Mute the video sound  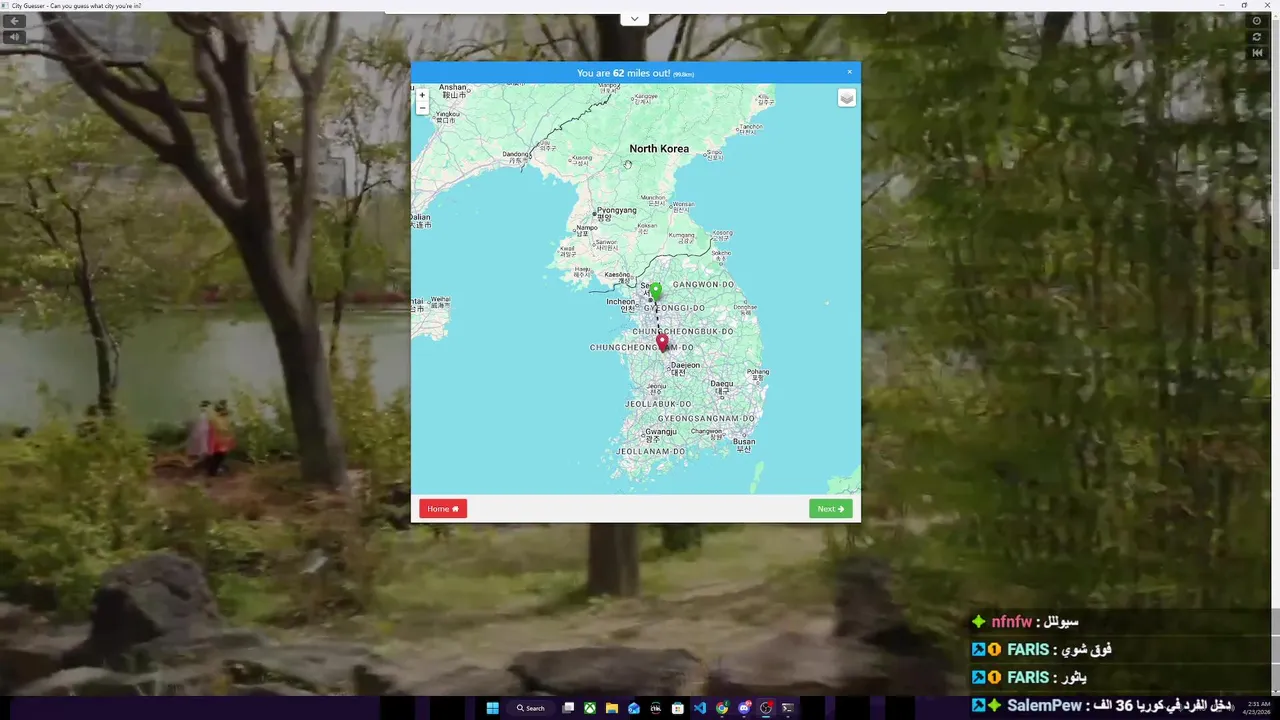pos(14,37)
